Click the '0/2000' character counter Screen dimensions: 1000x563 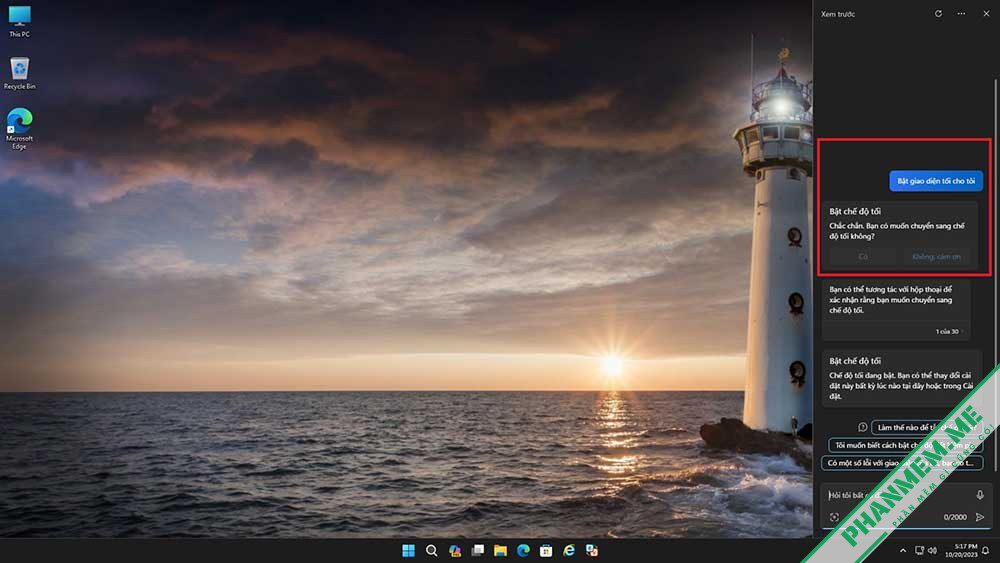point(955,517)
